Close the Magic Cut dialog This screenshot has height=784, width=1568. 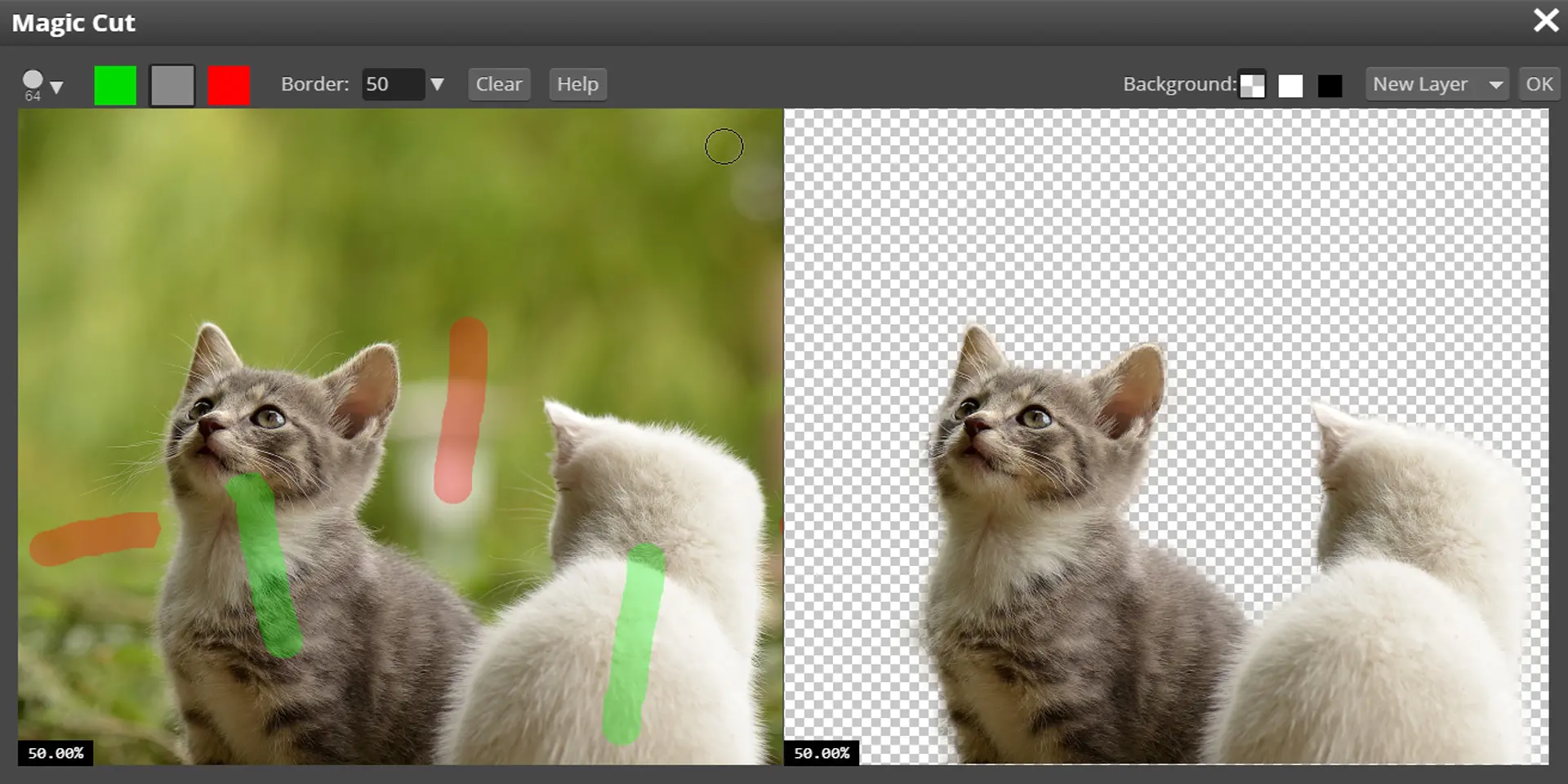tap(1545, 20)
